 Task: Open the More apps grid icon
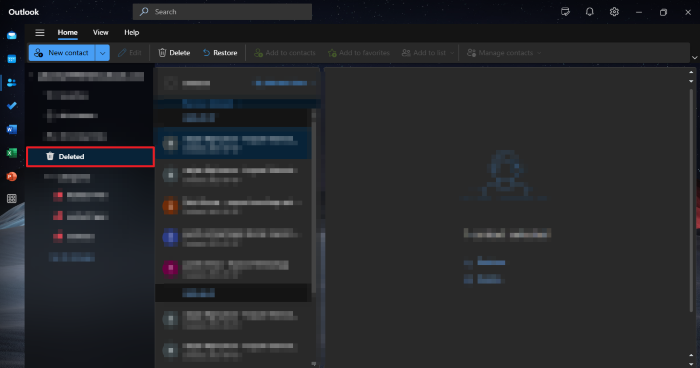(x=12, y=199)
